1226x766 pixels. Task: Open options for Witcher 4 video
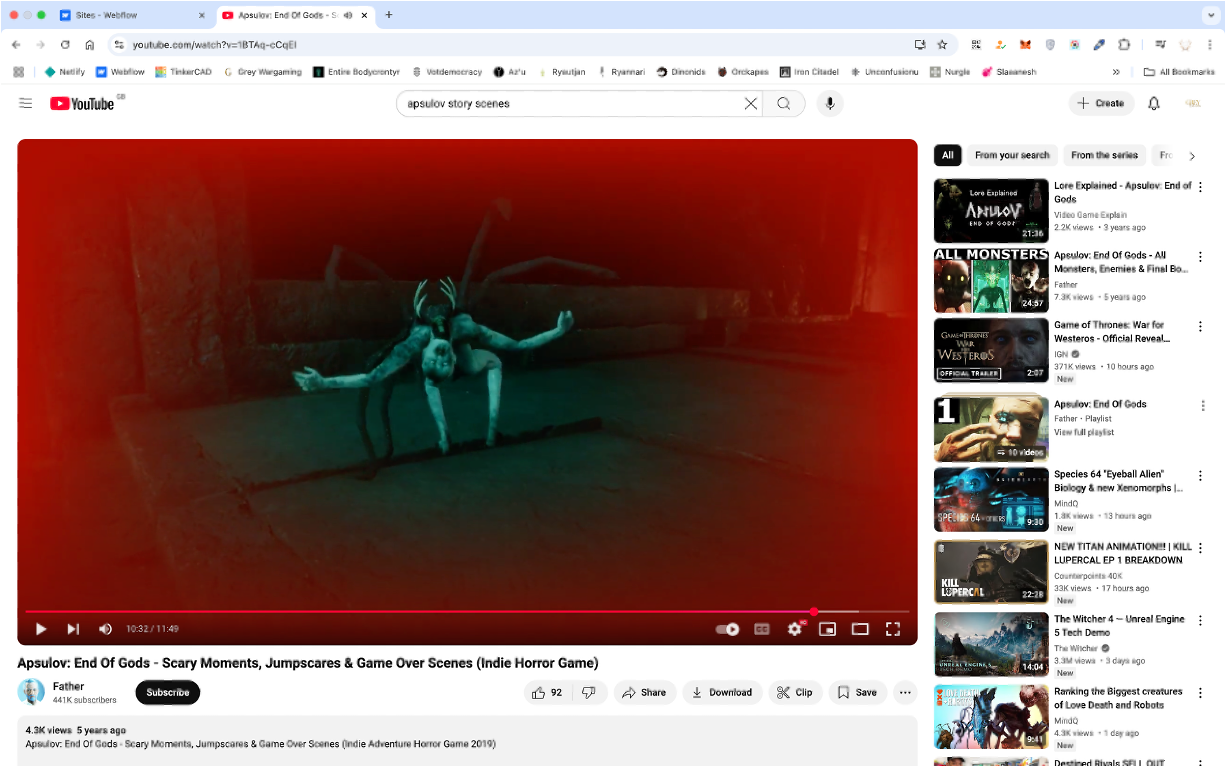pos(1200,621)
